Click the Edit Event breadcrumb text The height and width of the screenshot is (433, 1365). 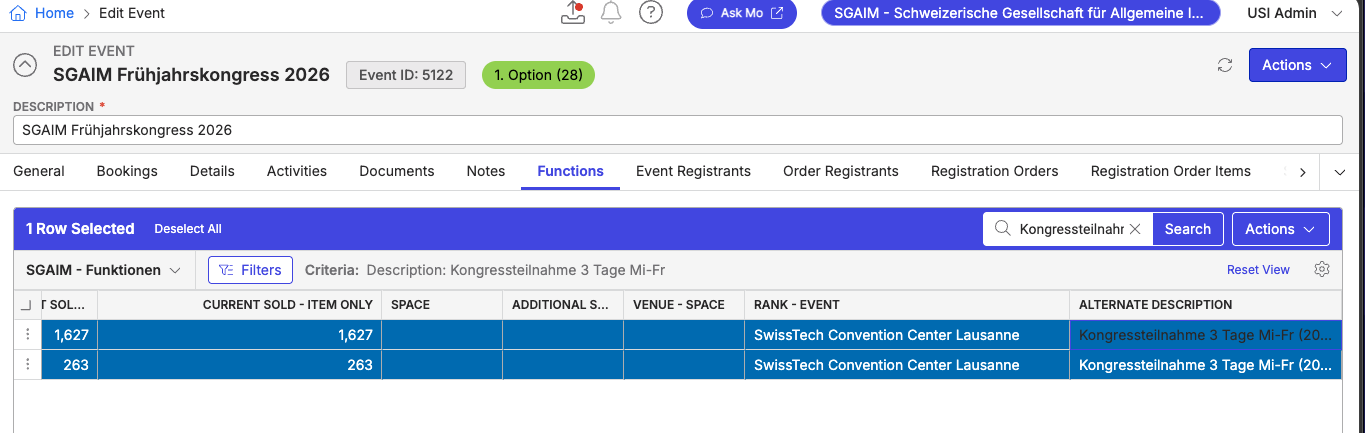pyautogui.click(x=131, y=13)
